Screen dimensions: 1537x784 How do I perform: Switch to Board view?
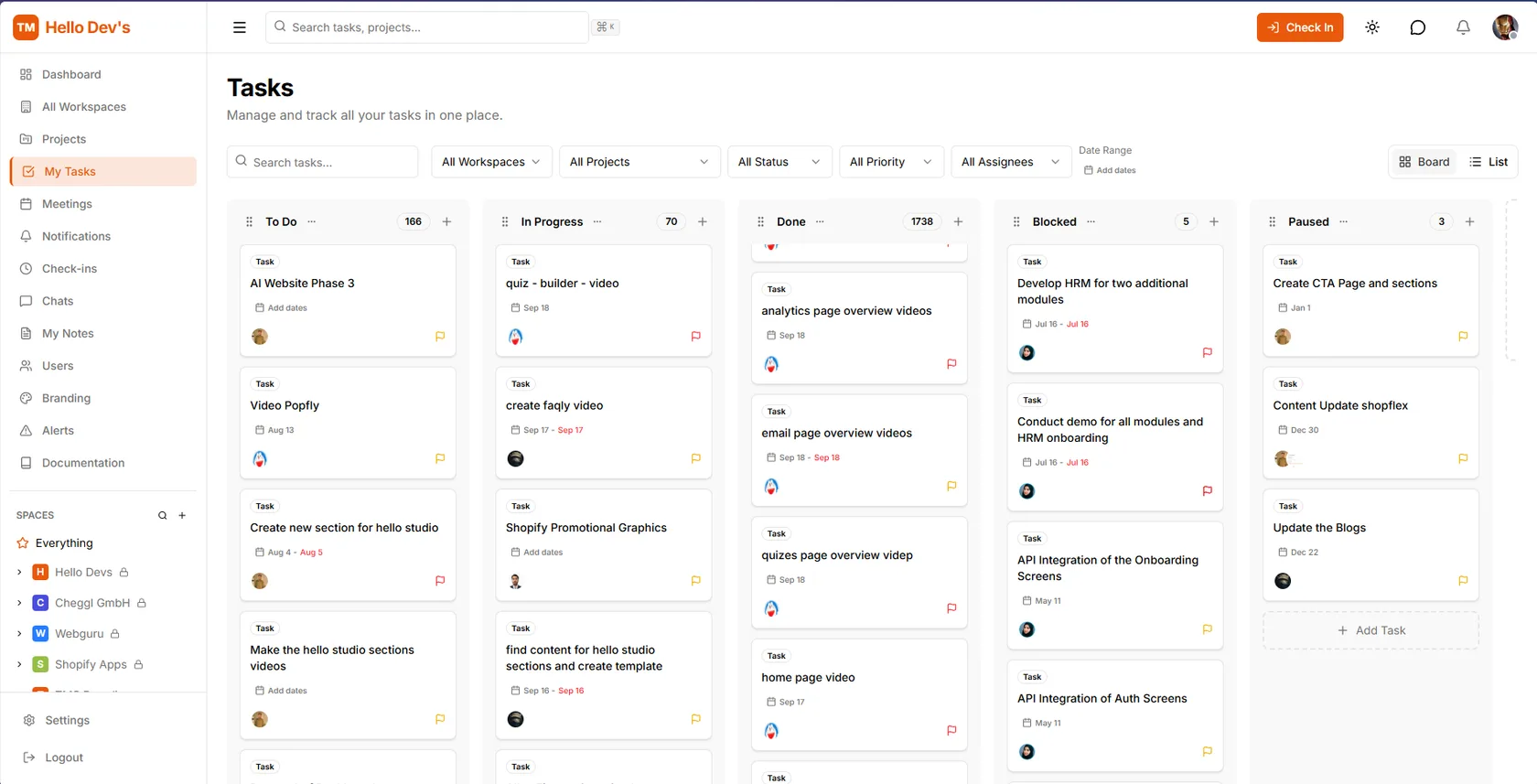(1424, 162)
